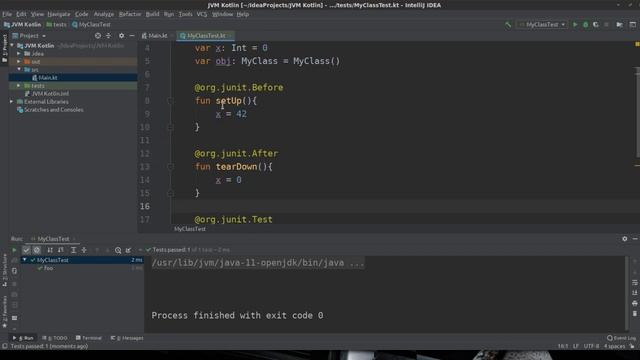Click LF line separator in status bar
The width and height of the screenshot is (640, 360).
[576, 346]
